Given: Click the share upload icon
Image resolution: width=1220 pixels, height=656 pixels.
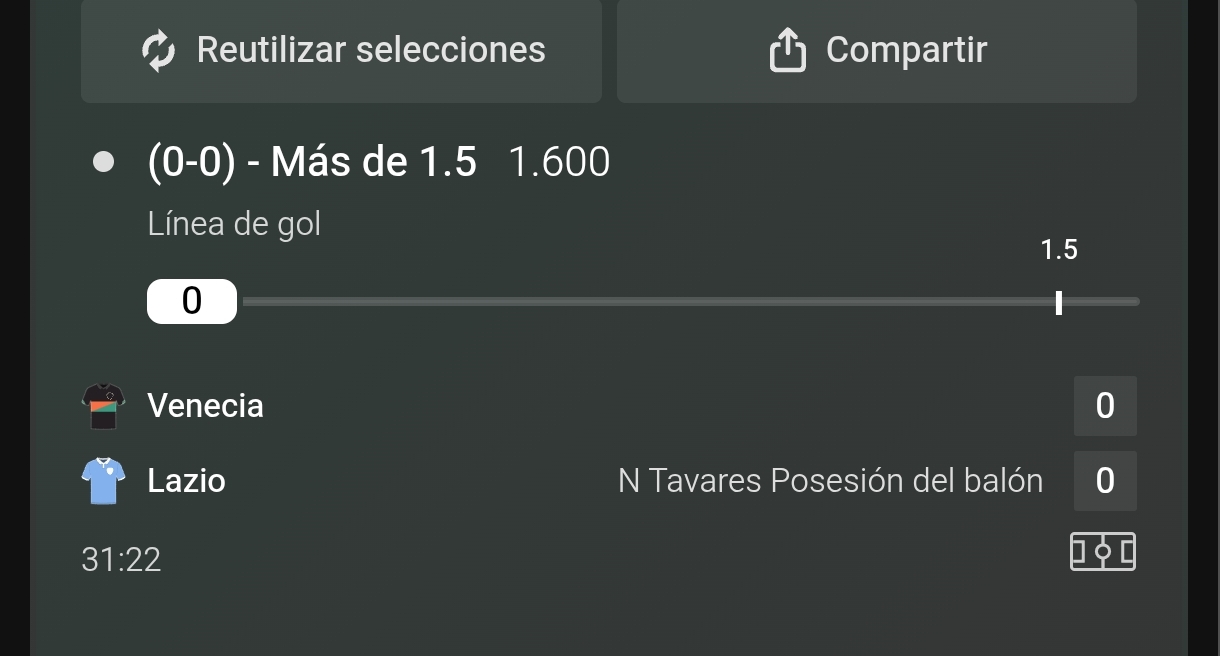Looking at the screenshot, I should click(788, 50).
